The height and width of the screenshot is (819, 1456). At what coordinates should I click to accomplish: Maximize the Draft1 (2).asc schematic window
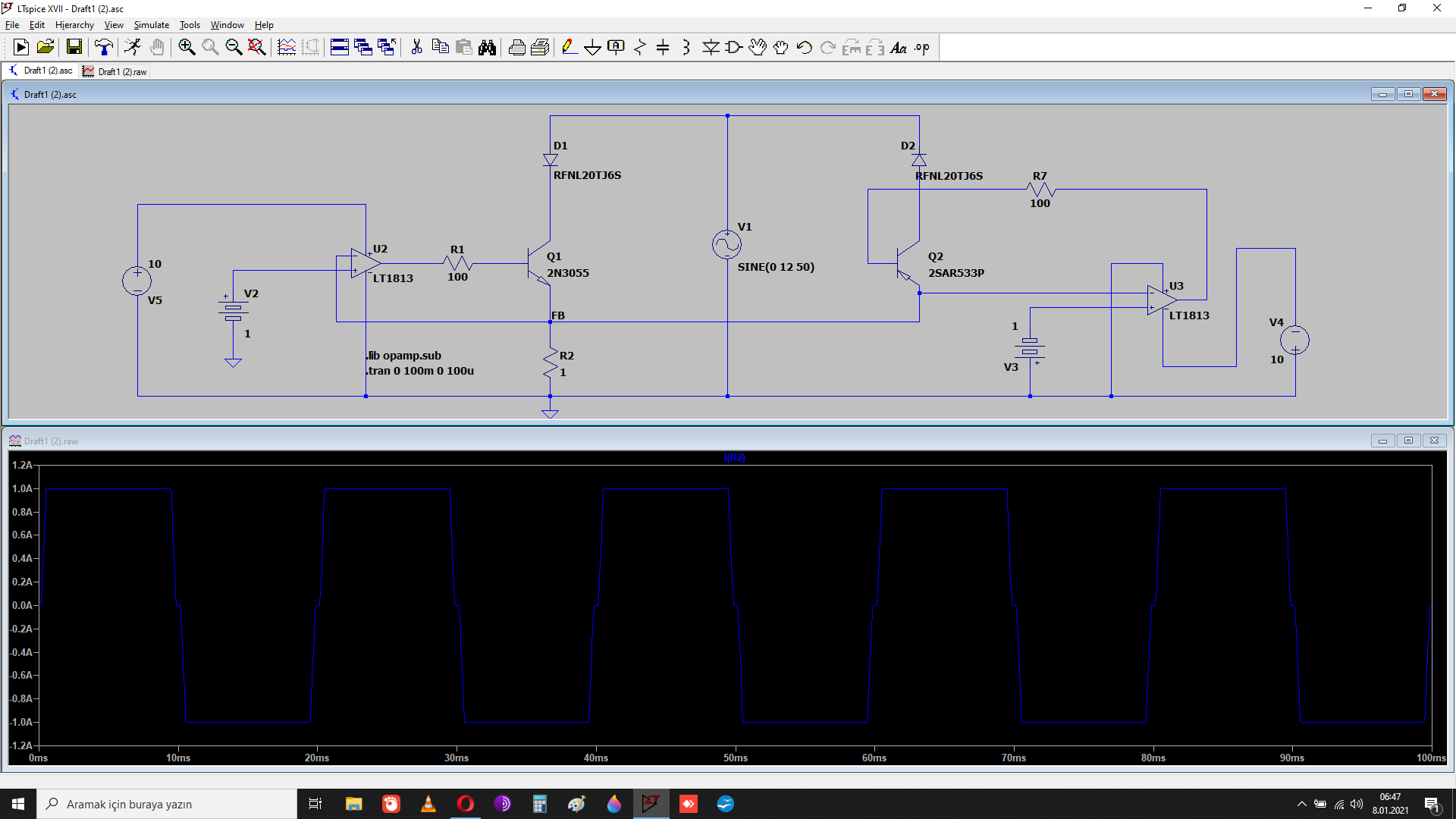click(x=1408, y=94)
